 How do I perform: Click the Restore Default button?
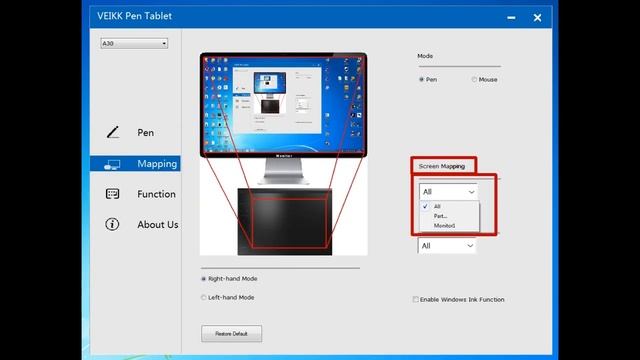[231, 333]
